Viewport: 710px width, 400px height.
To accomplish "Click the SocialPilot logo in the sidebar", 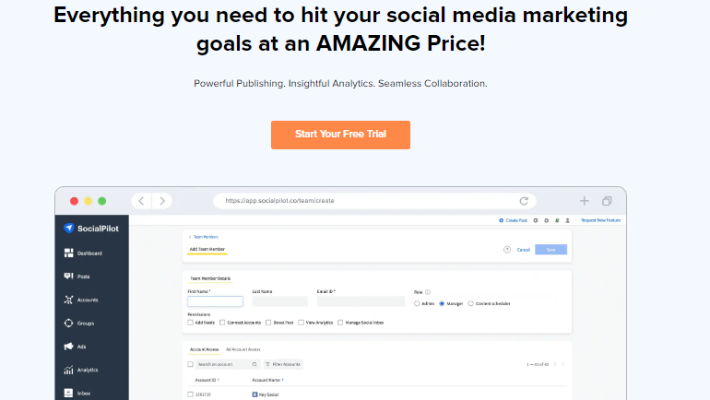I will 91,228.
